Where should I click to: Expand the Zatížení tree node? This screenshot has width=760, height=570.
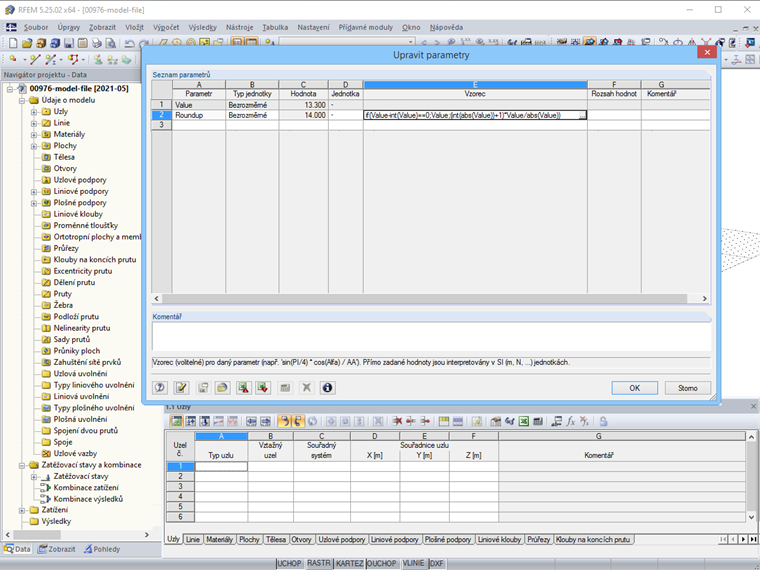point(22,510)
